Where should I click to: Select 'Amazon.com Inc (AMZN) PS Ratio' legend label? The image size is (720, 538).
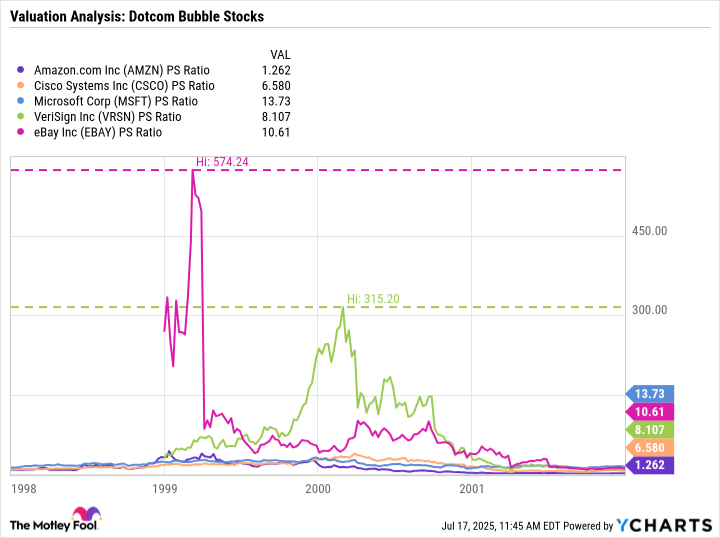click(122, 70)
